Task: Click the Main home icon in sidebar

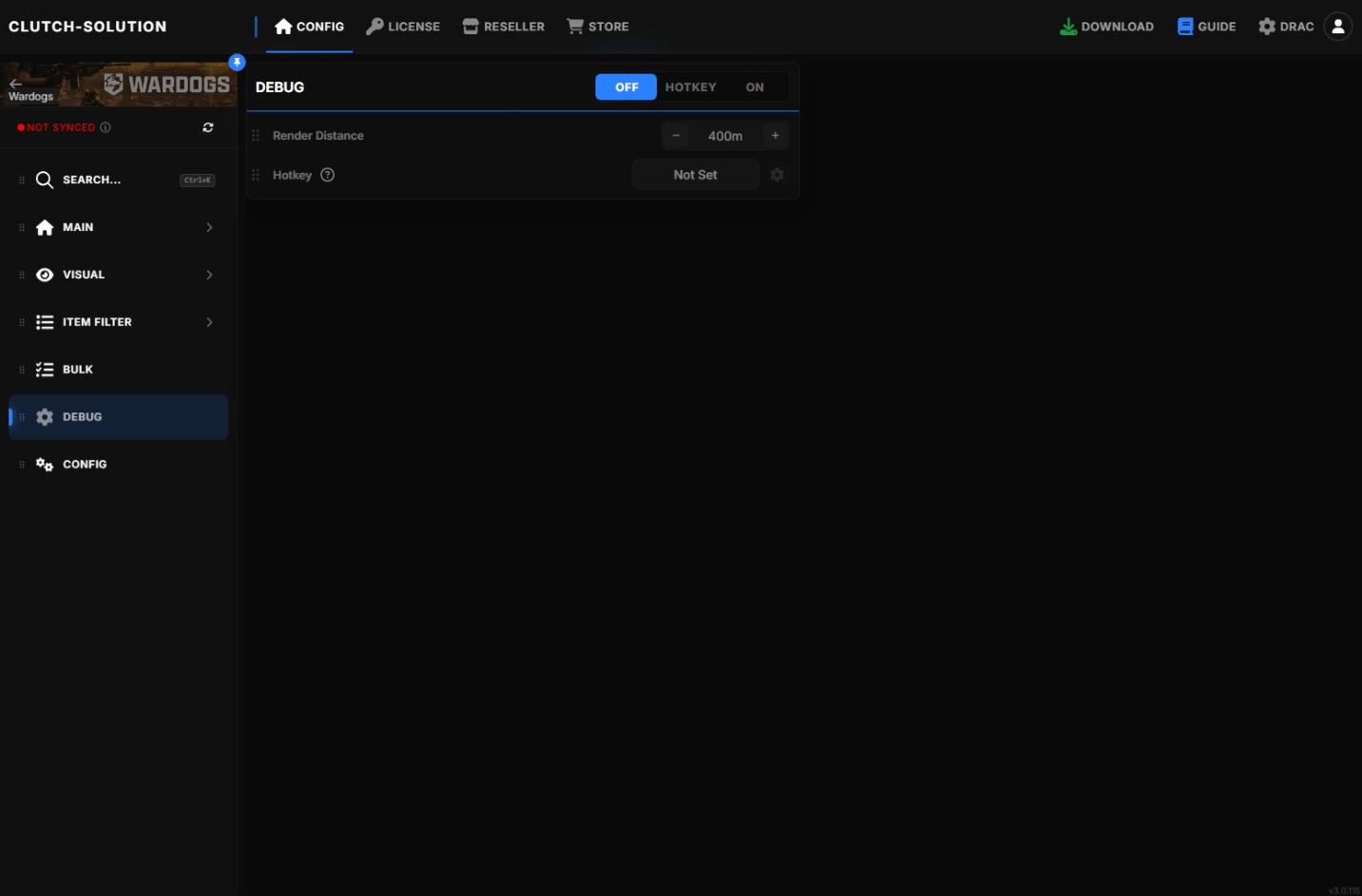Action: tap(45, 227)
